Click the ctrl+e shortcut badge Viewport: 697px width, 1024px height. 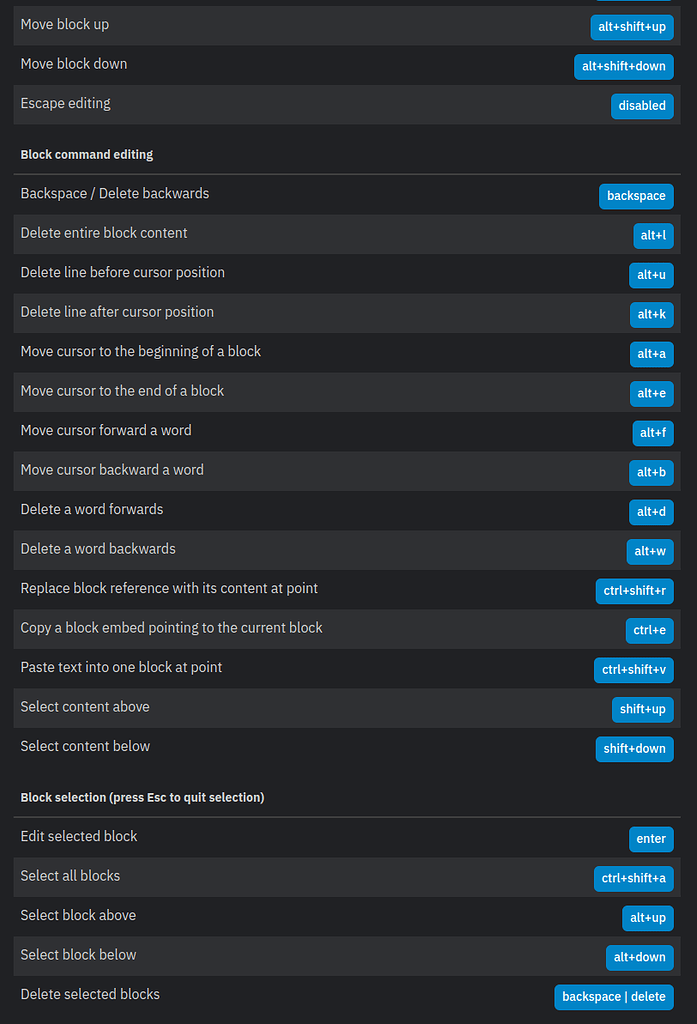[651, 630]
